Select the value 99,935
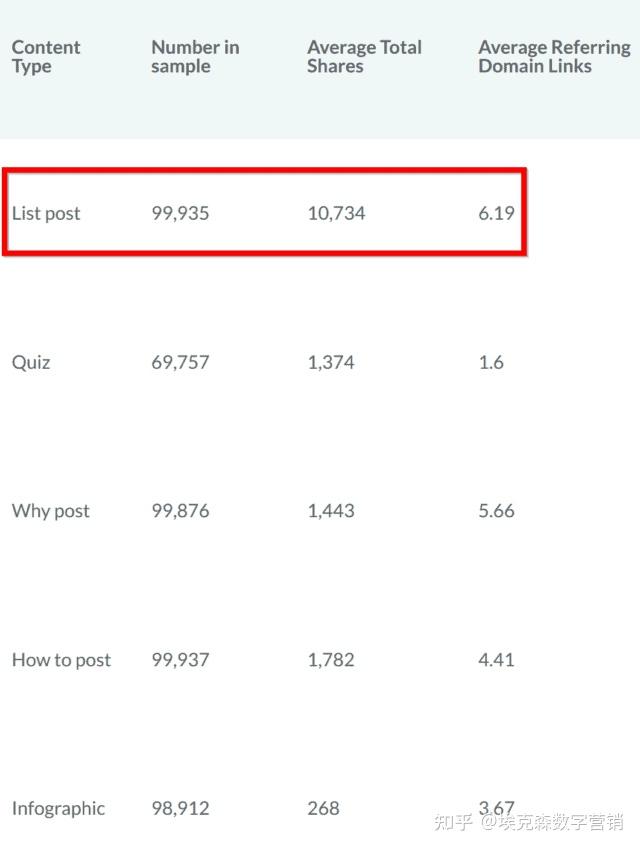The width and height of the screenshot is (640, 848). tap(180, 213)
